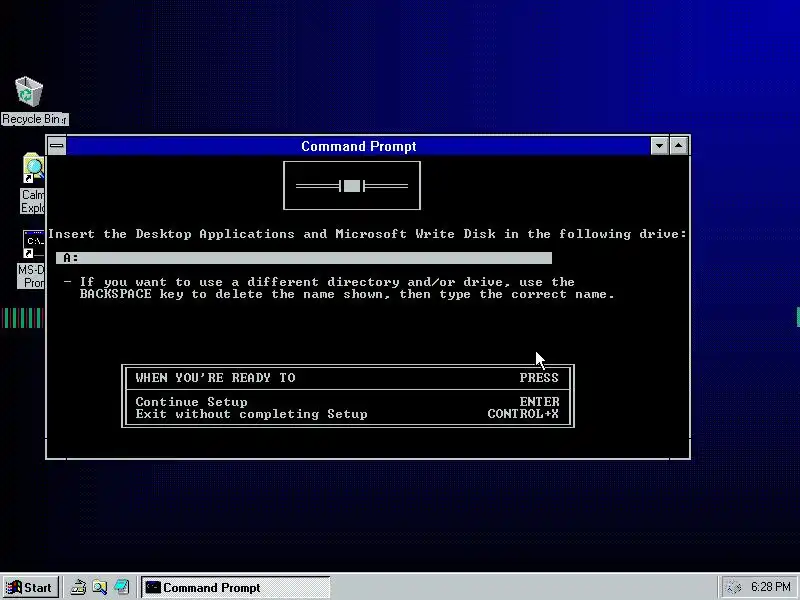Viewport: 800px width, 600px height.
Task: Click the cyan notebook quick launch icon
Action: click(121, 588)
